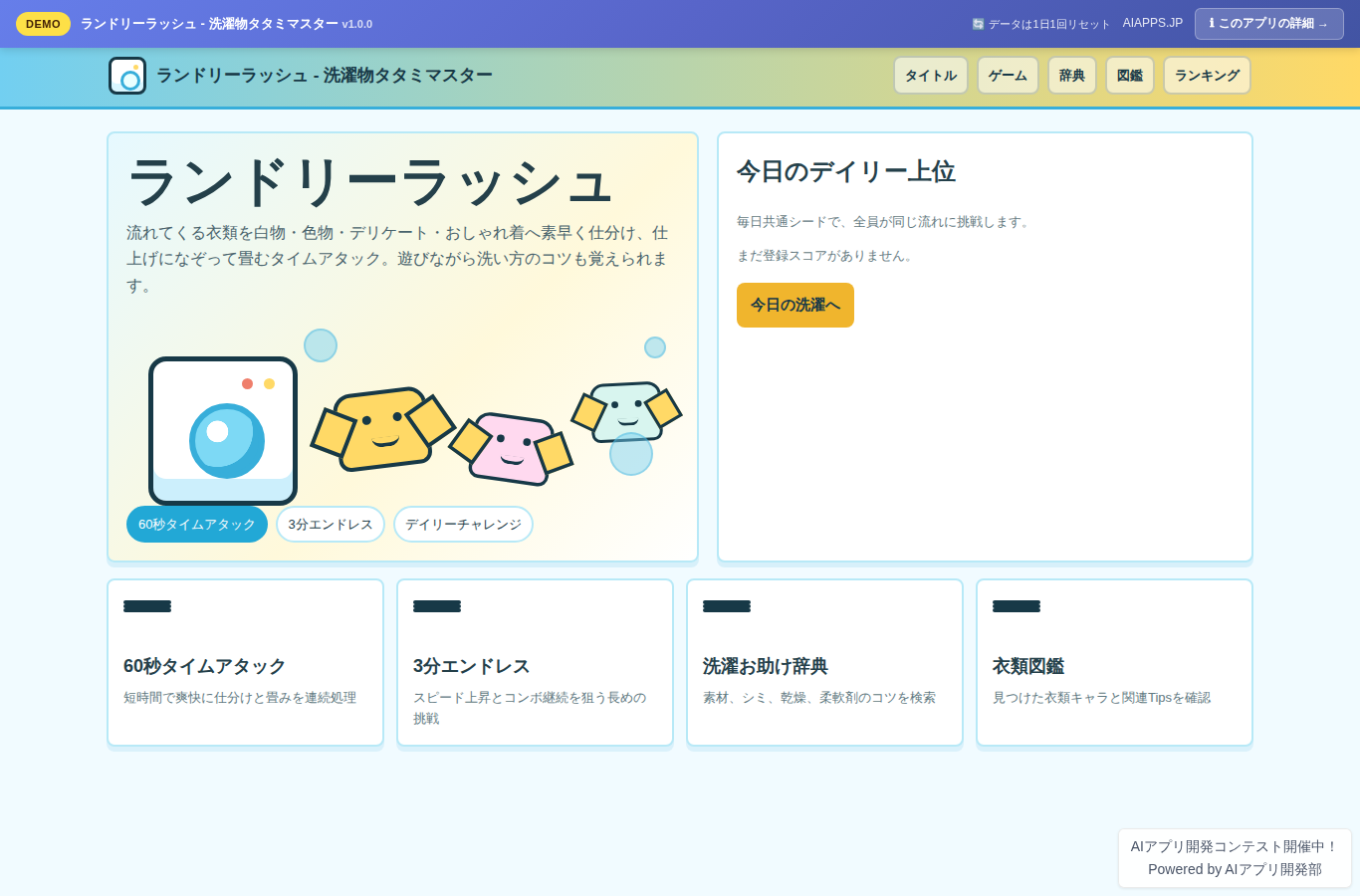1360x896 pixels.
Task: Open the ランキング tab
Action: point(1207,76)
